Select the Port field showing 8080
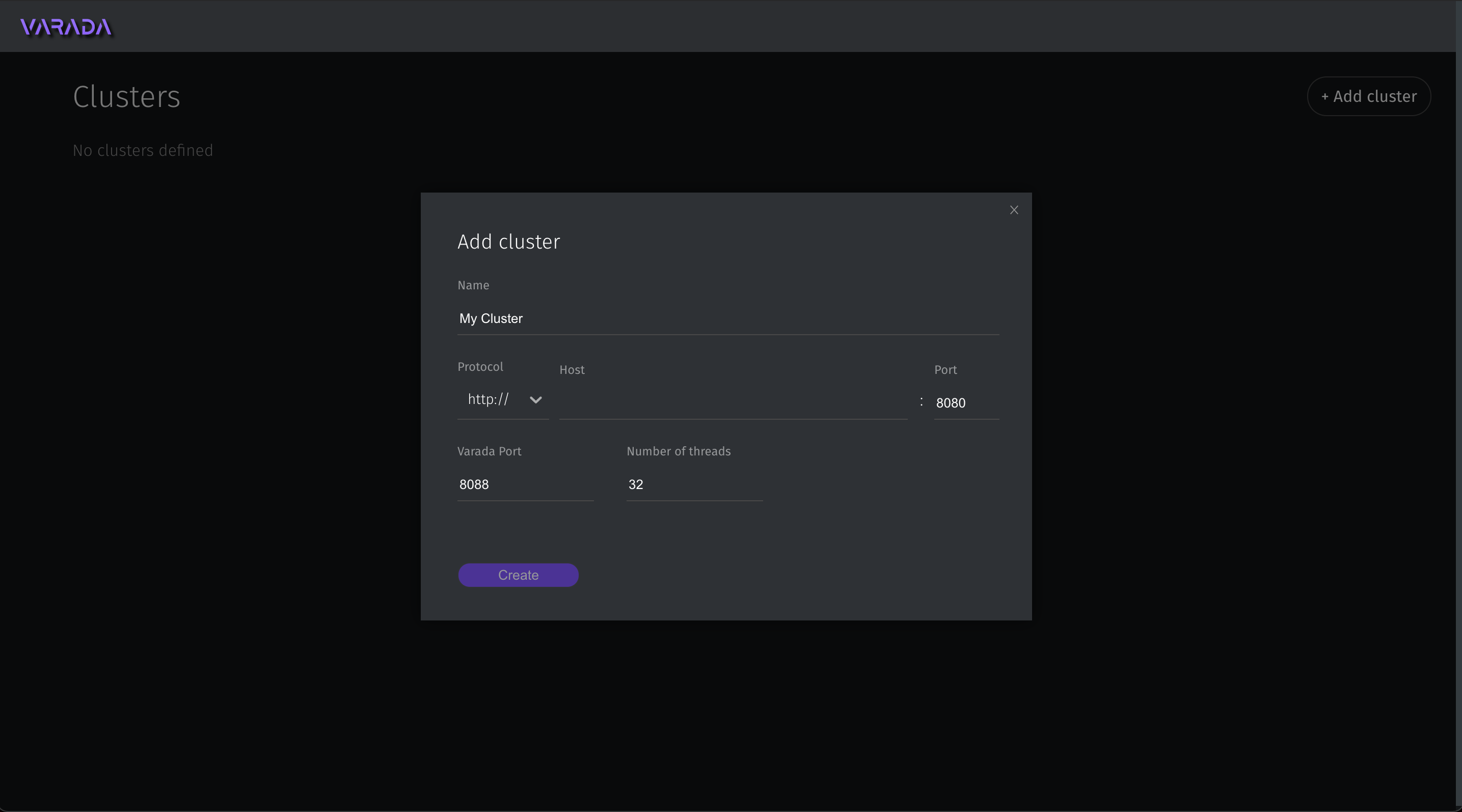 tap(965, 403)
